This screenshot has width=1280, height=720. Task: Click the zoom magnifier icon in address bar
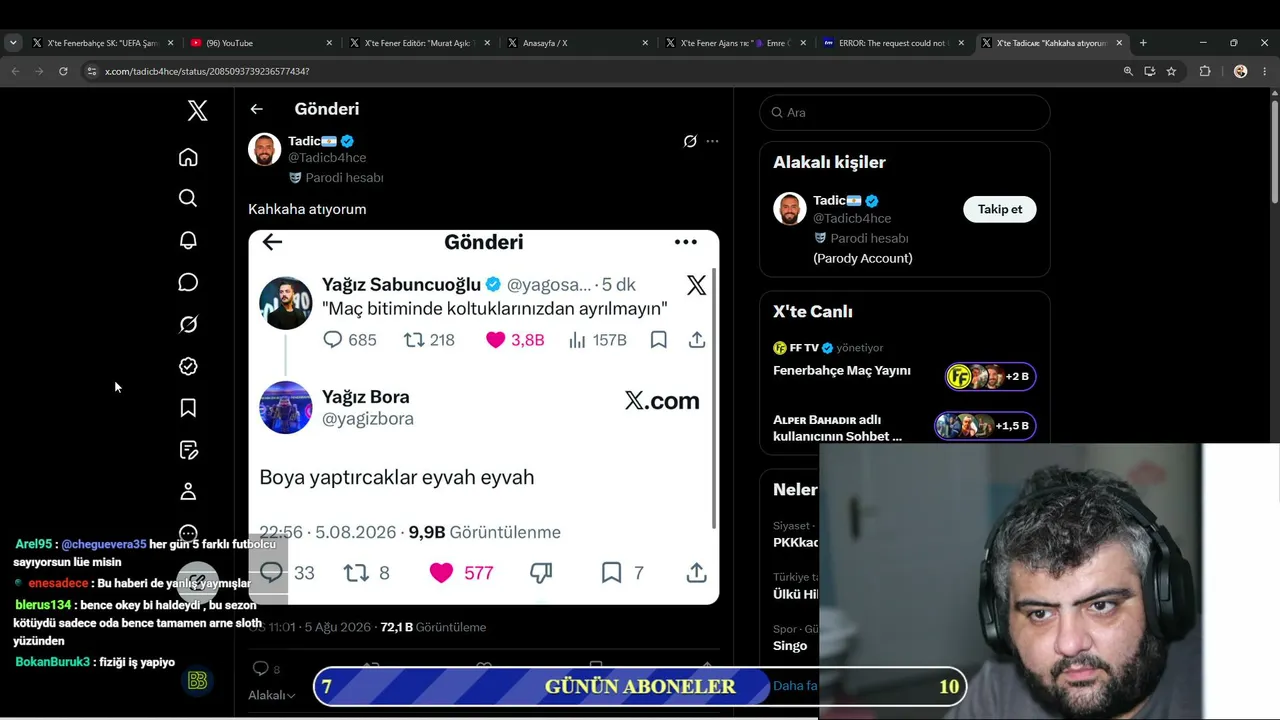pyautogui.click(x=1128, y=71)
